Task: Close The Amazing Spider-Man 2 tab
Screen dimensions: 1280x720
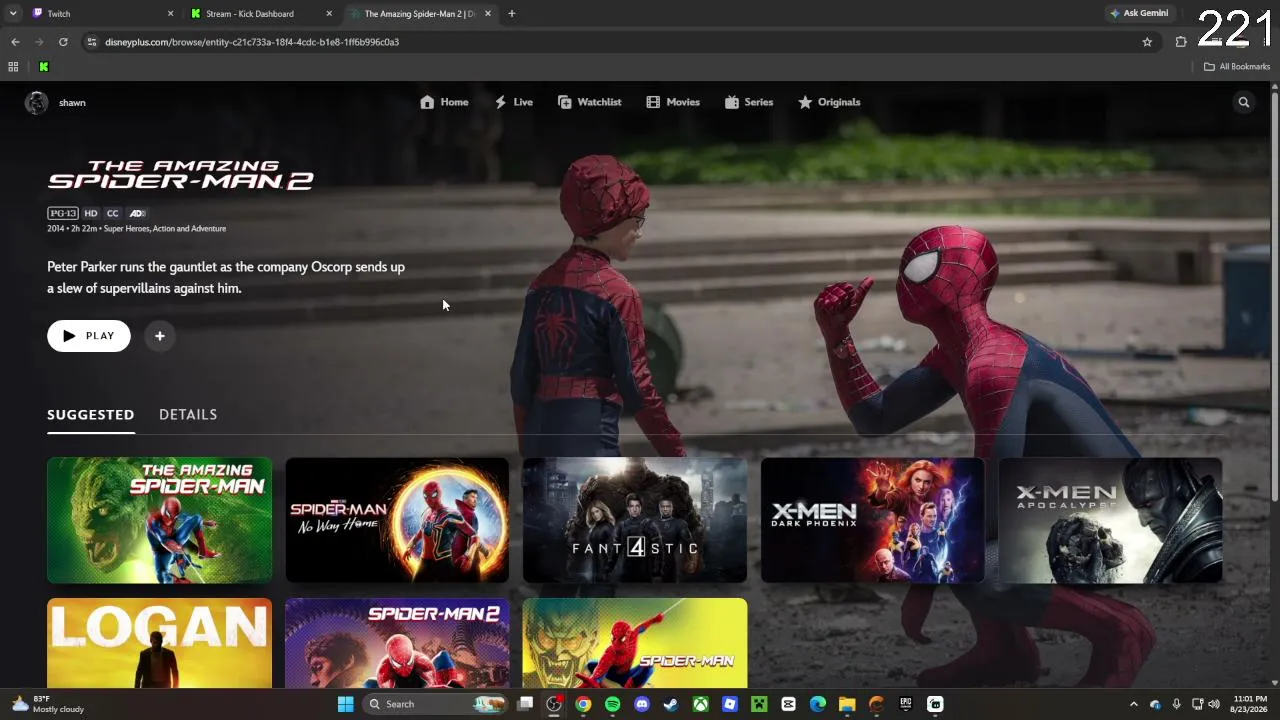Action: pyautogui.click(x=488, y=14)
